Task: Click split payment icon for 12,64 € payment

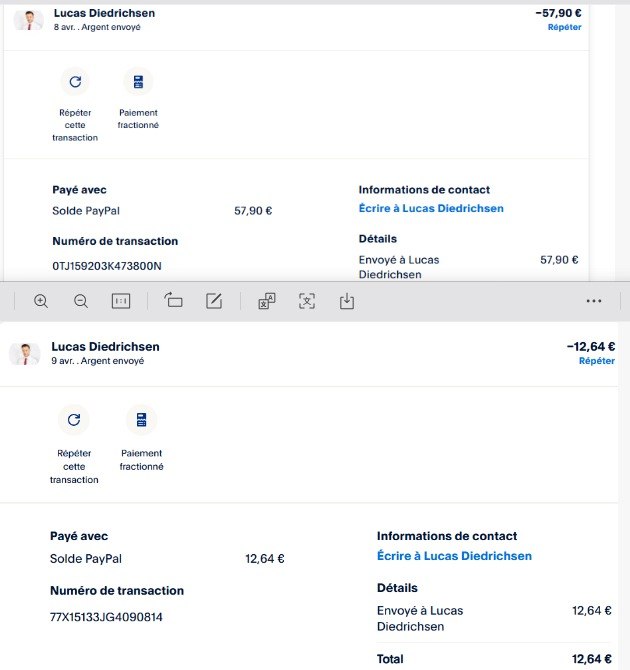Action: [141, 420]
